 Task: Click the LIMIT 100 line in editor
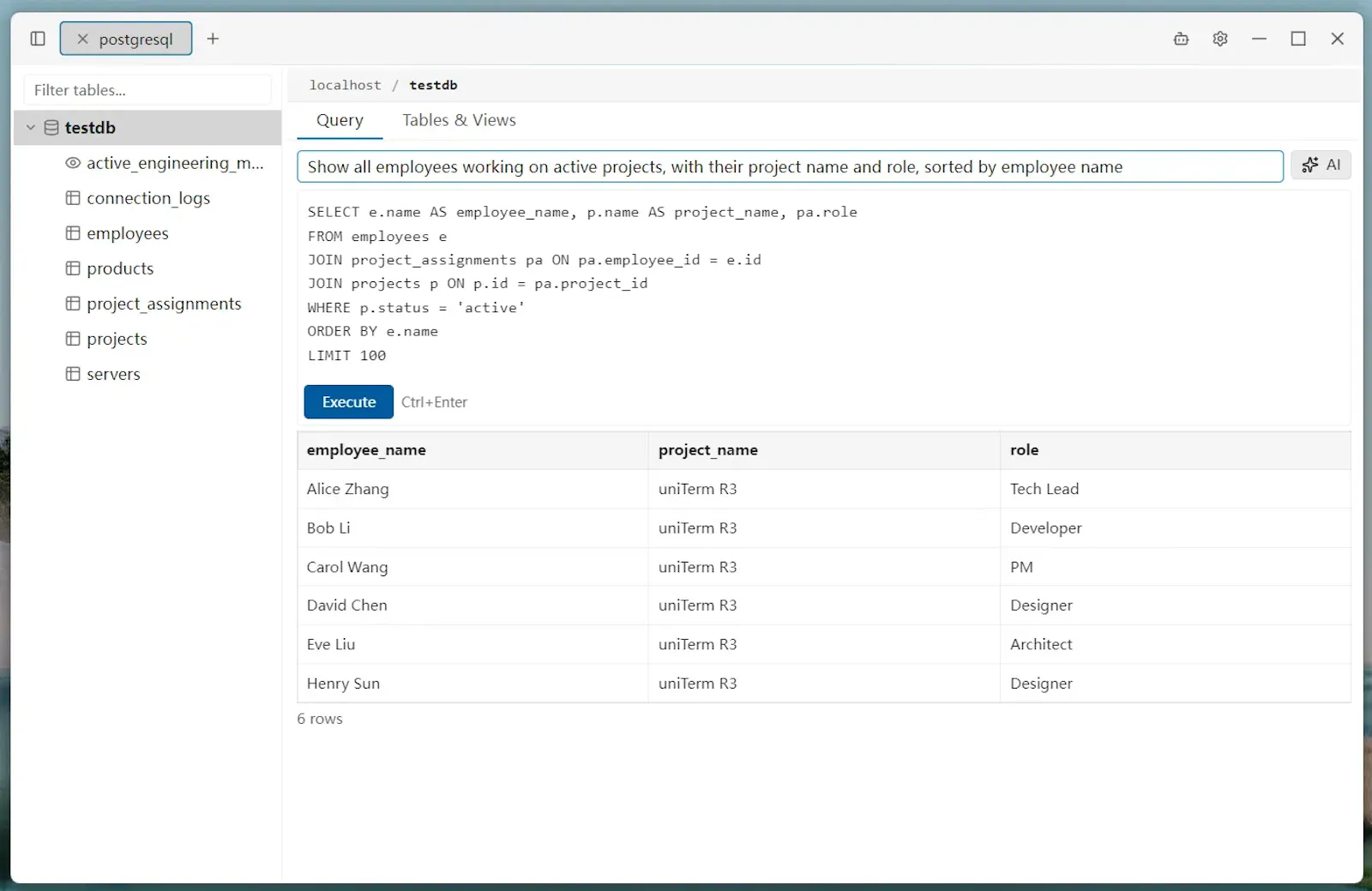click(x=346, y=355)
